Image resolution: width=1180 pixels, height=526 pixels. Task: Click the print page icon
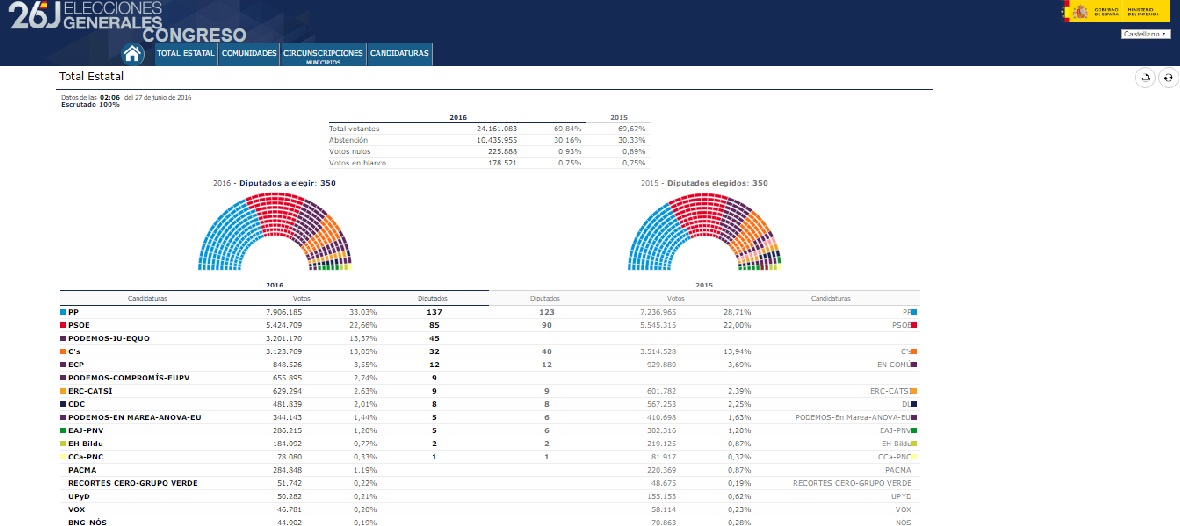coord(1145,77)
